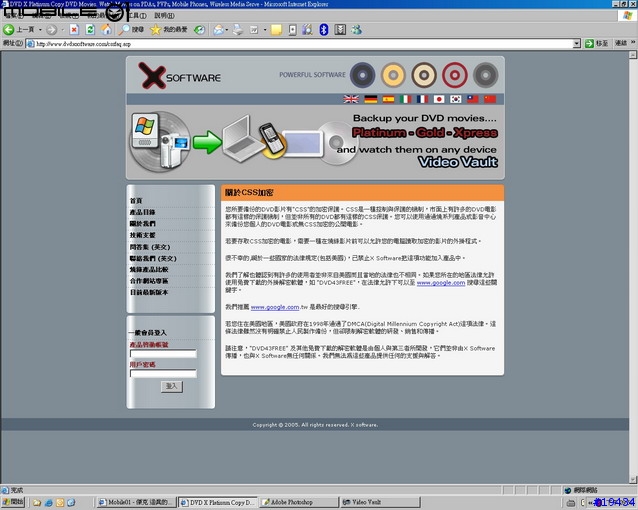This screenshot has height=510, width=638.
Task: Expand the Mail button dropdown arrow
Action: coord(227,29)
